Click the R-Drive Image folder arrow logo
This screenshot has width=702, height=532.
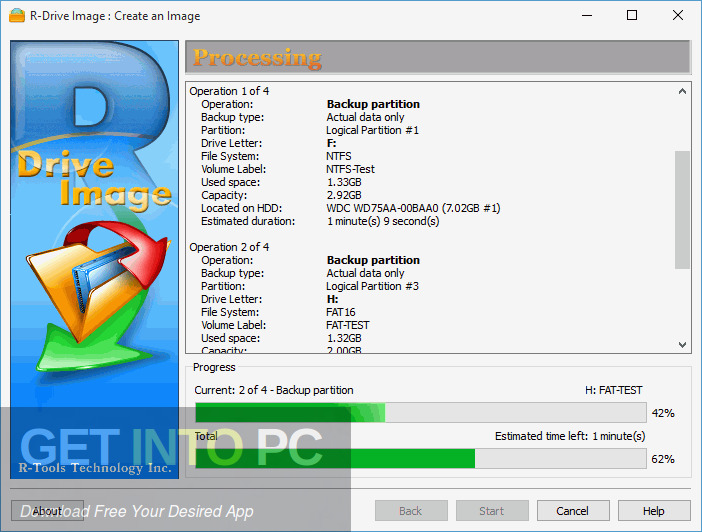(x=96, y=296)
